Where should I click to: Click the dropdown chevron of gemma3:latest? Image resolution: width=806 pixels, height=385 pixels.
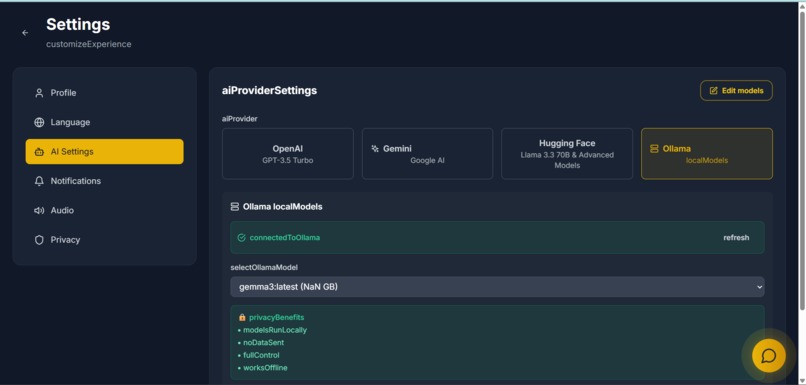point(759,287)
